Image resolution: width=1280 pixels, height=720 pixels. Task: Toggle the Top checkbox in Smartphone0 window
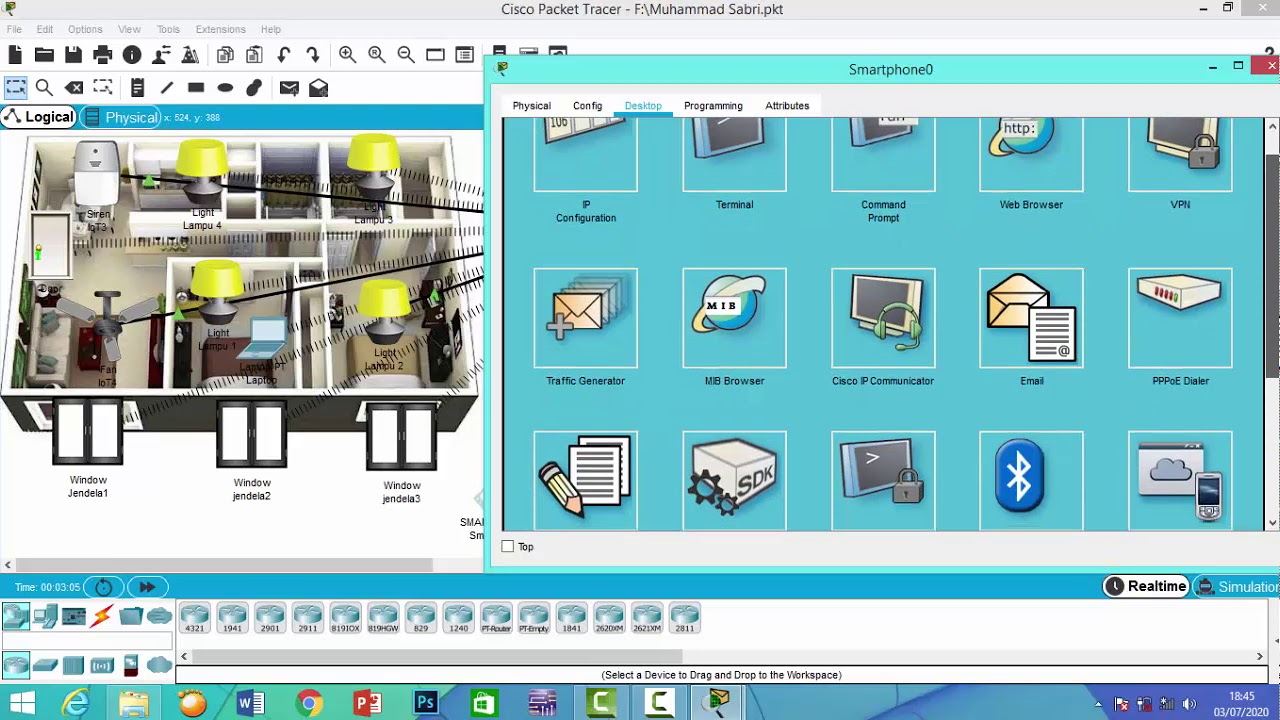508,547
